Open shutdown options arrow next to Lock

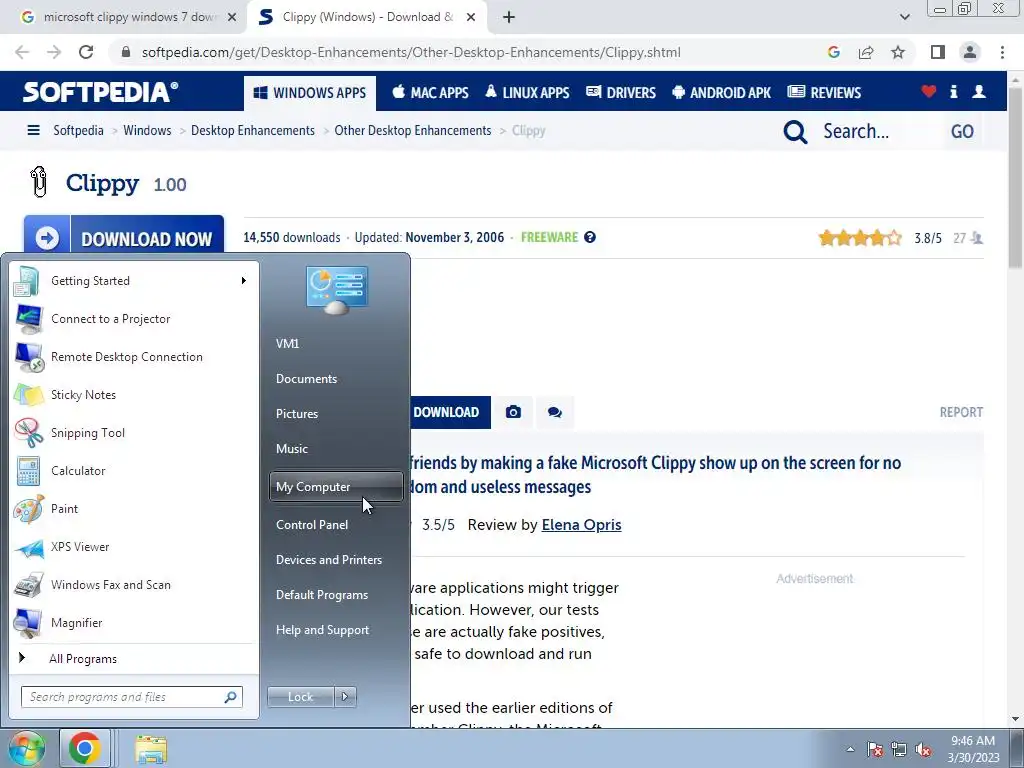tap(345, 697)
